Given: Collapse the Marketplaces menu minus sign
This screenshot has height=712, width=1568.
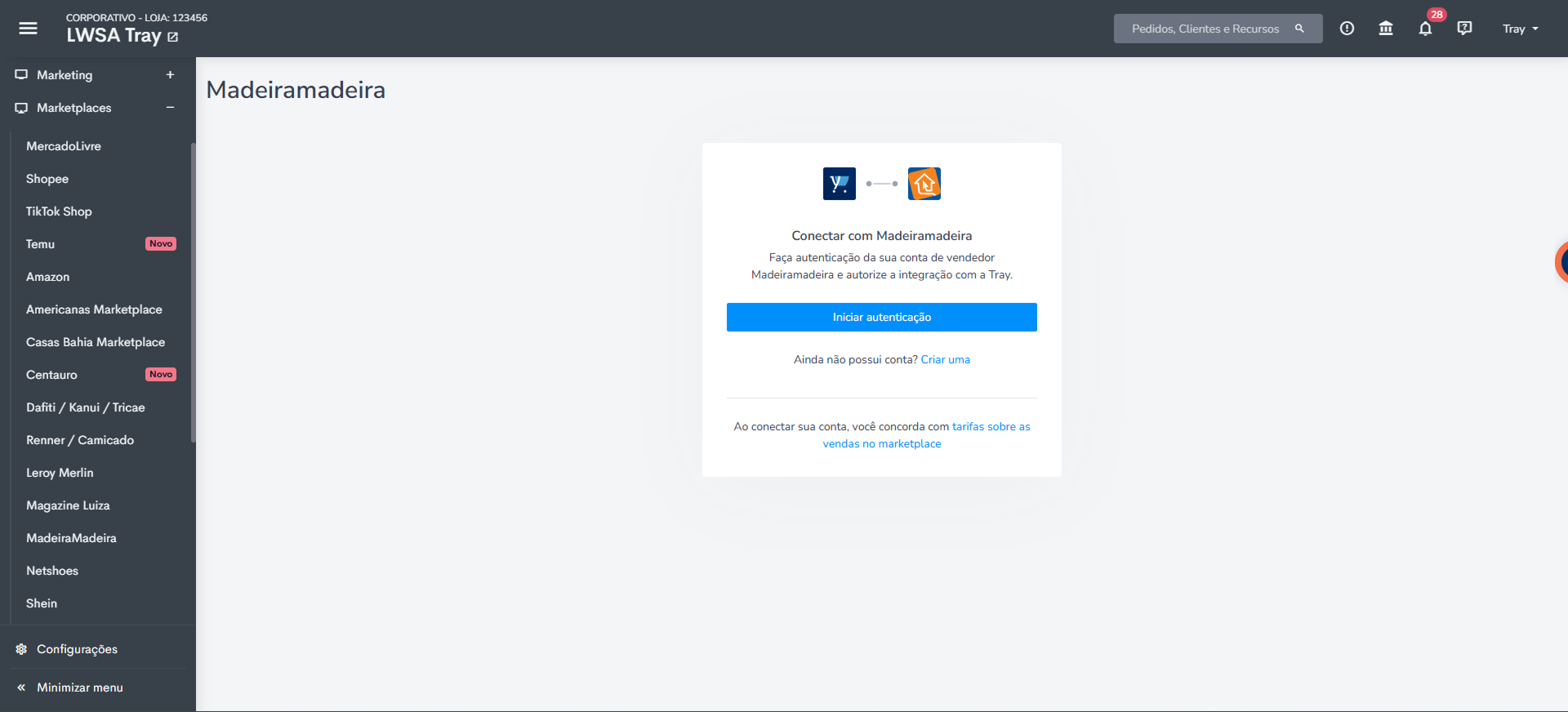Looking at the screenshot, I should coord(170,108).
